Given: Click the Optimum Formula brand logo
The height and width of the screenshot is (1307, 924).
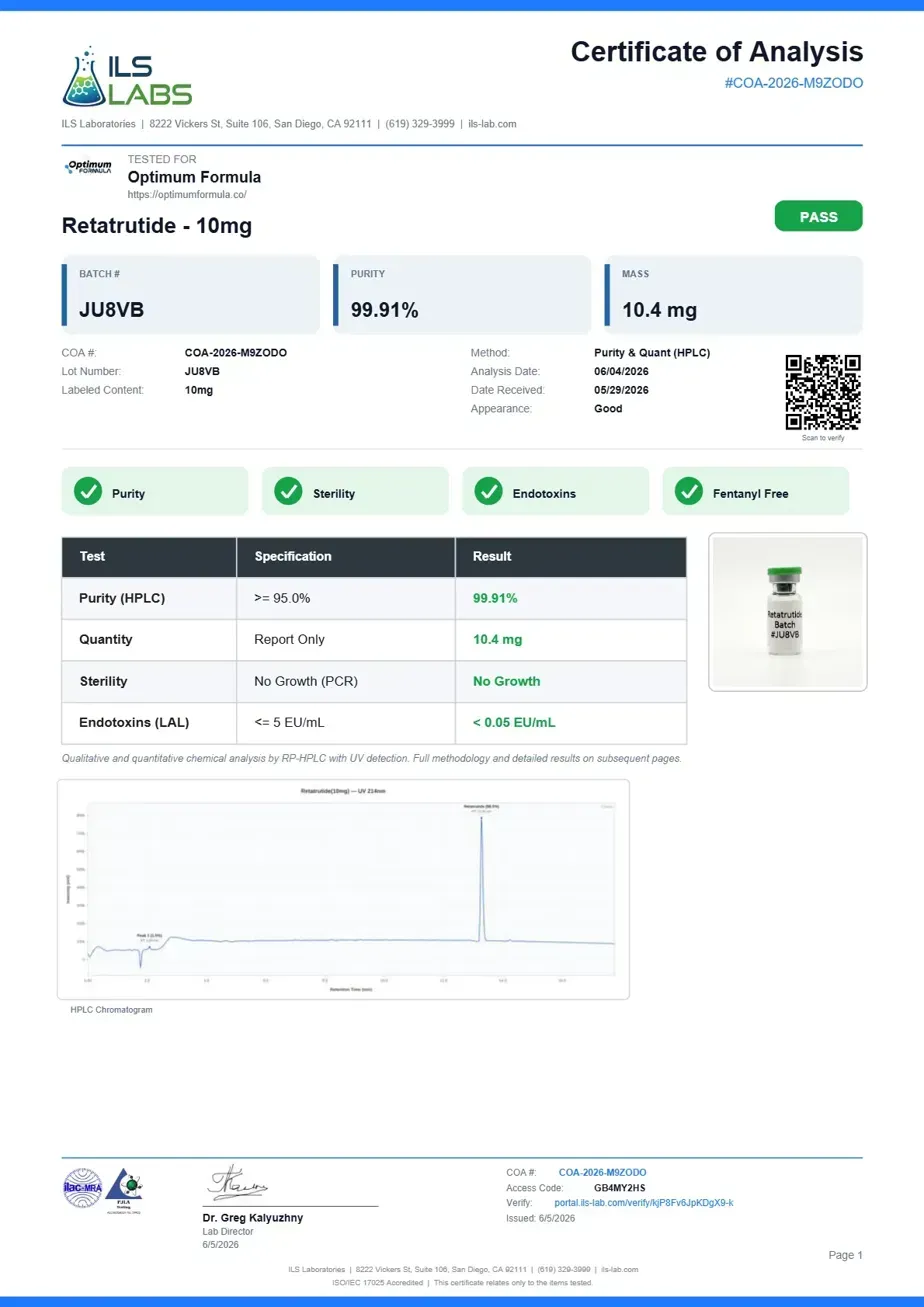Looking at the screenshot, I should (88, 168).
